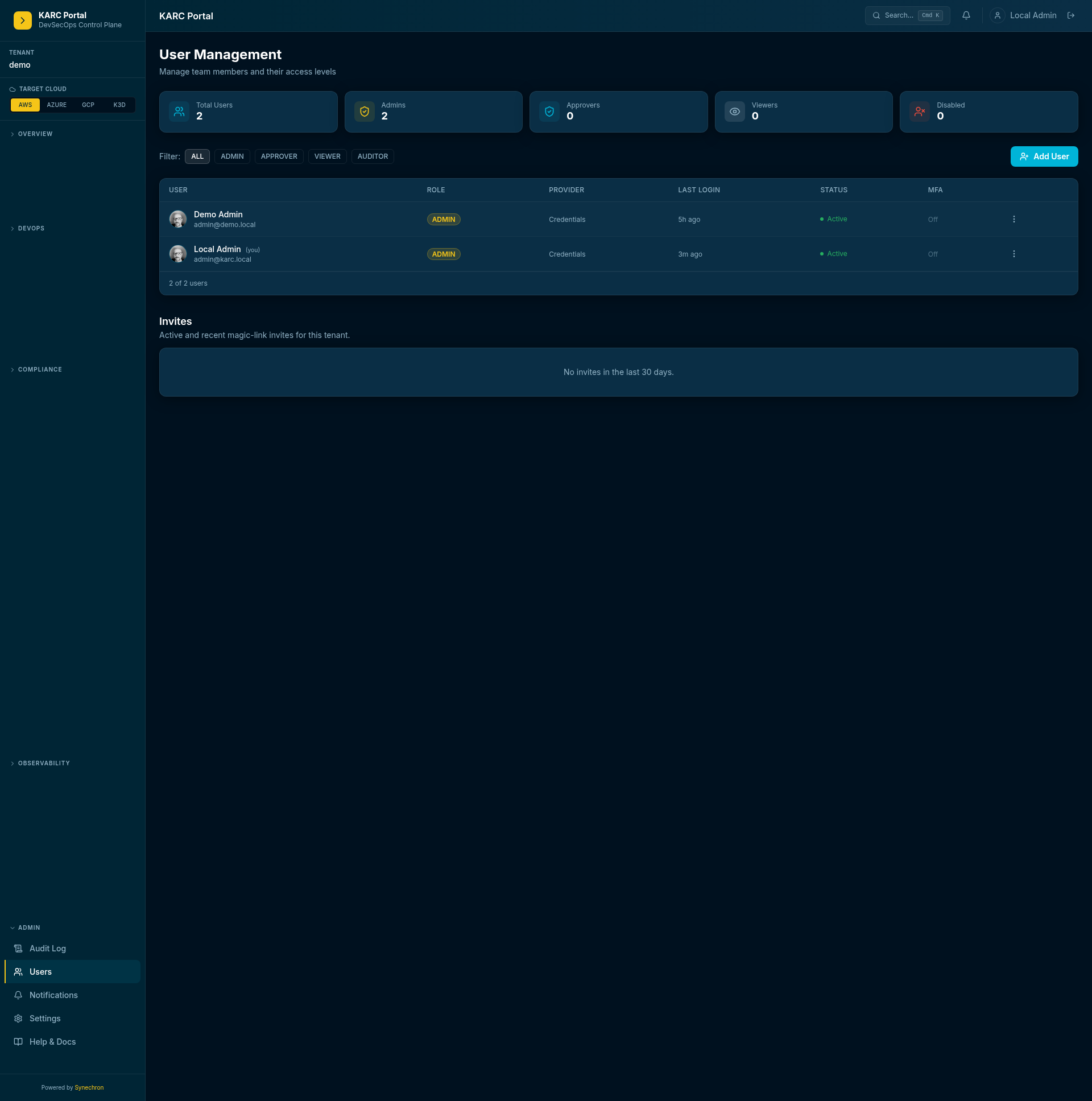Click the logout icon beside Local Admin
The height and width of the screenshot is (1101, 1092).
[1071, 15]
